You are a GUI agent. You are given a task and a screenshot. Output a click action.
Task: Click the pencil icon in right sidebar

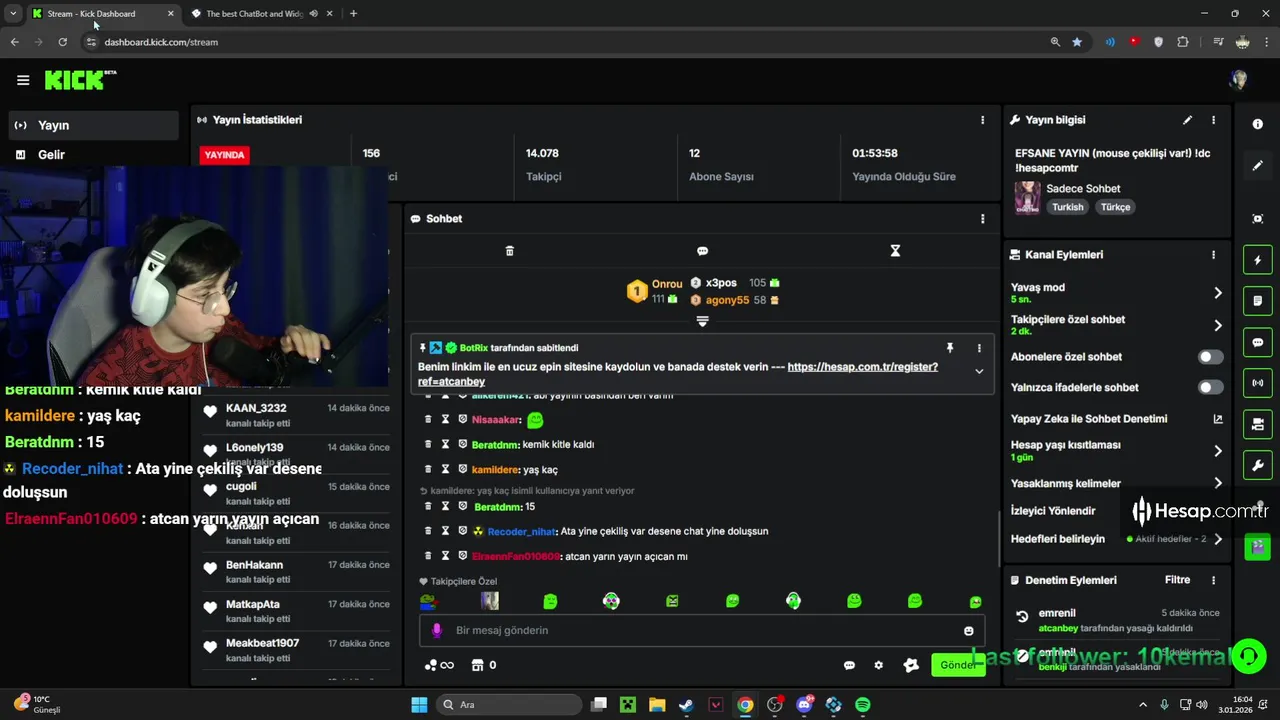[1258, 166]
